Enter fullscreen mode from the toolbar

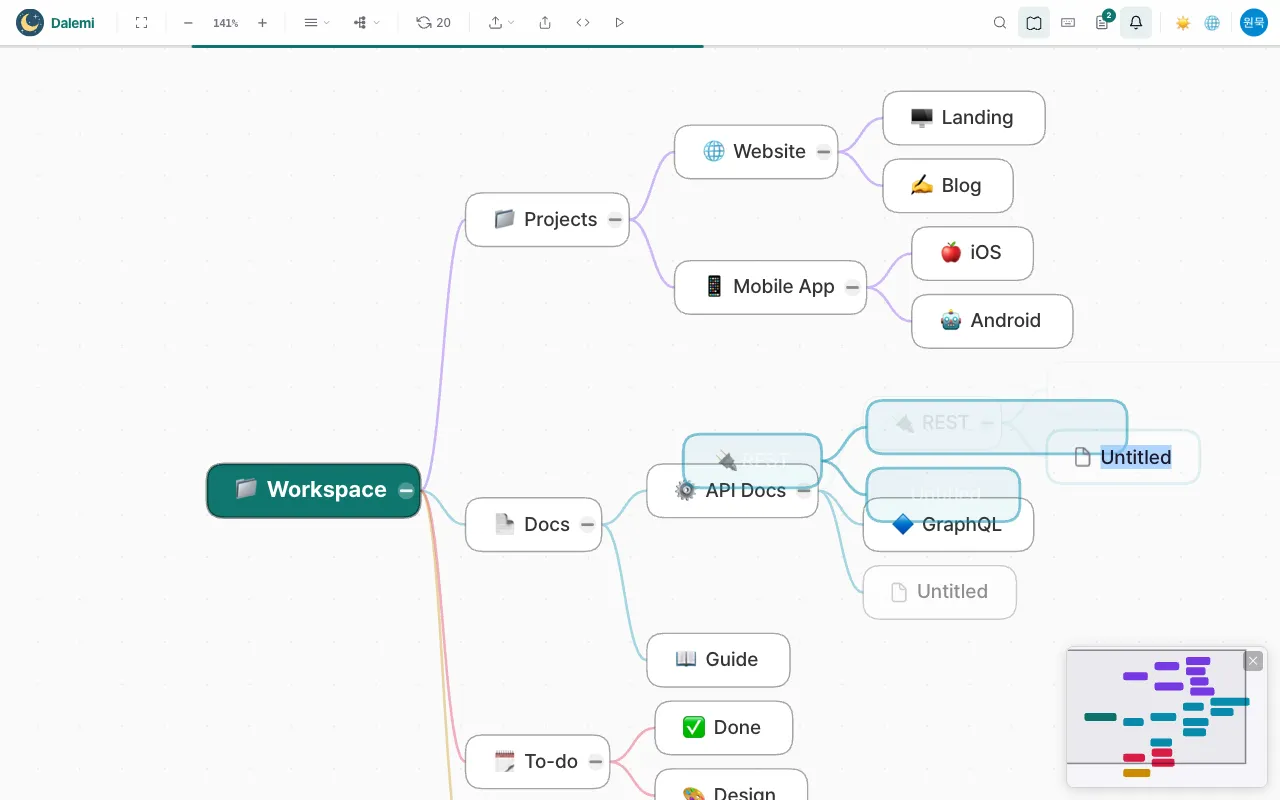[141, 22]
